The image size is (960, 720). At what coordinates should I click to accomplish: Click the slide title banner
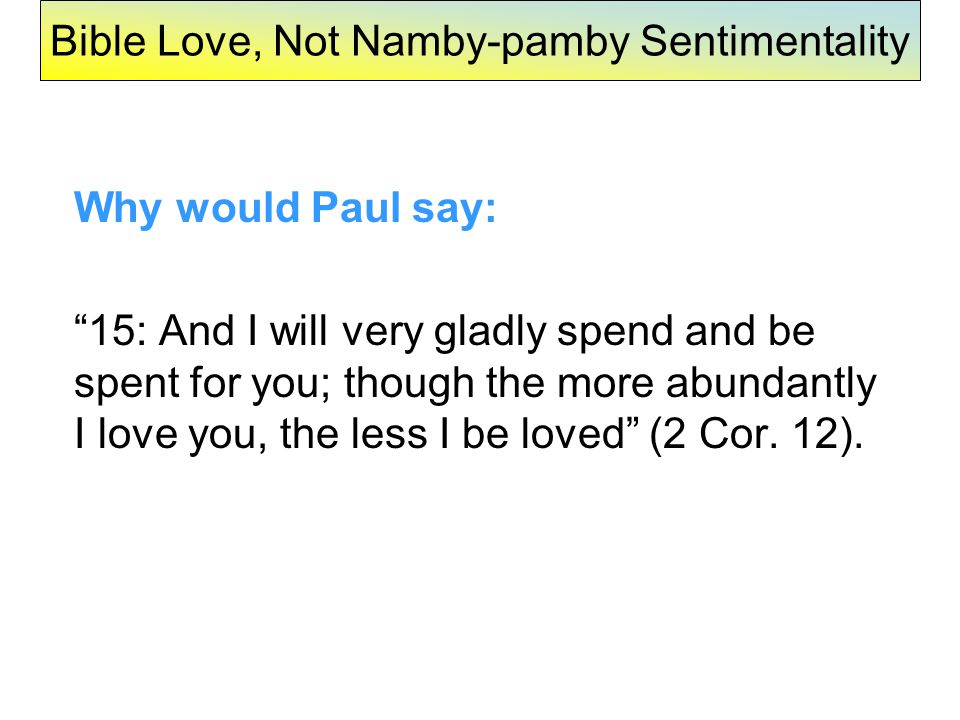click(x=480, y=41)
